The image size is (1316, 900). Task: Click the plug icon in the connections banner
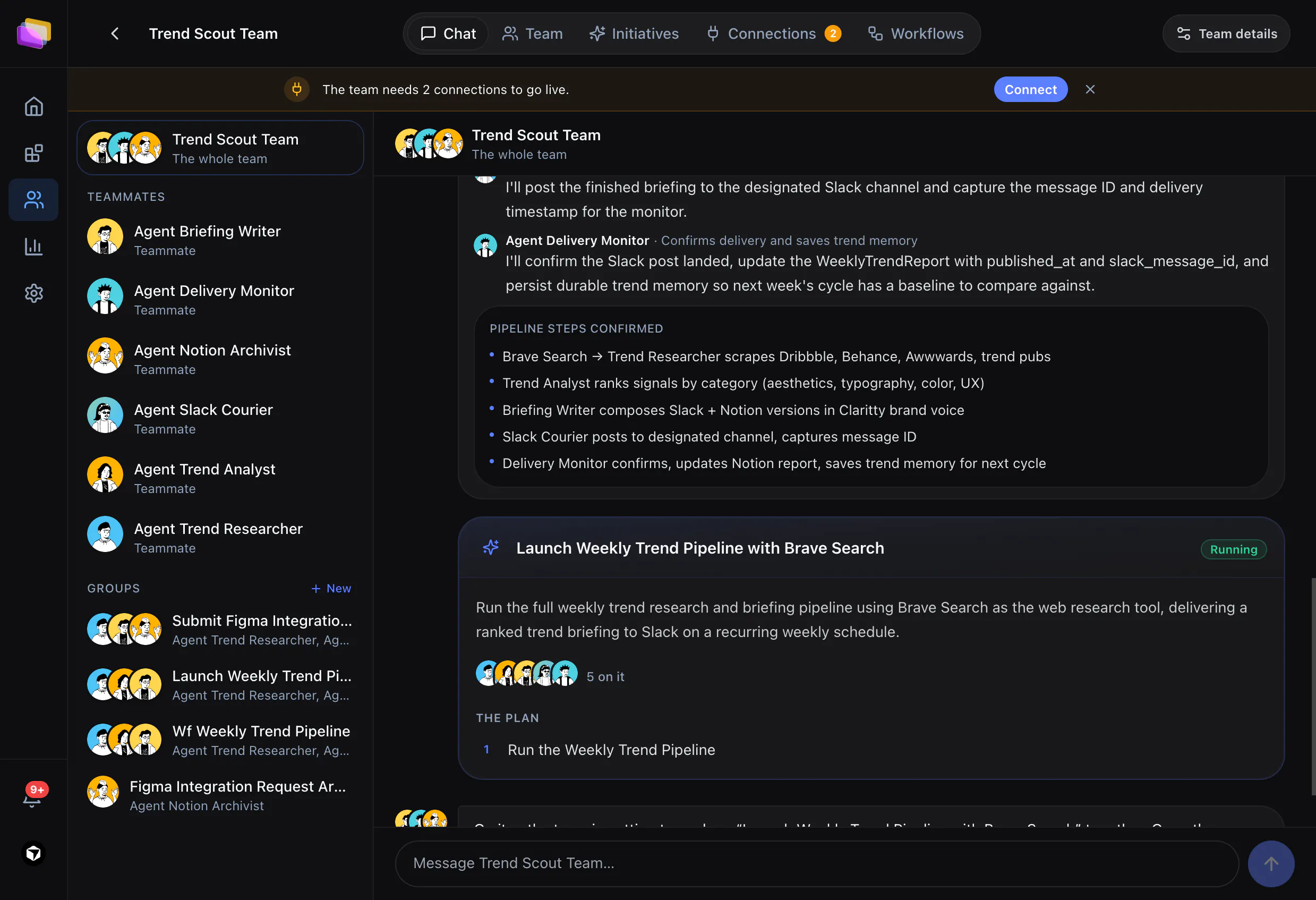(x=297, y=89)
